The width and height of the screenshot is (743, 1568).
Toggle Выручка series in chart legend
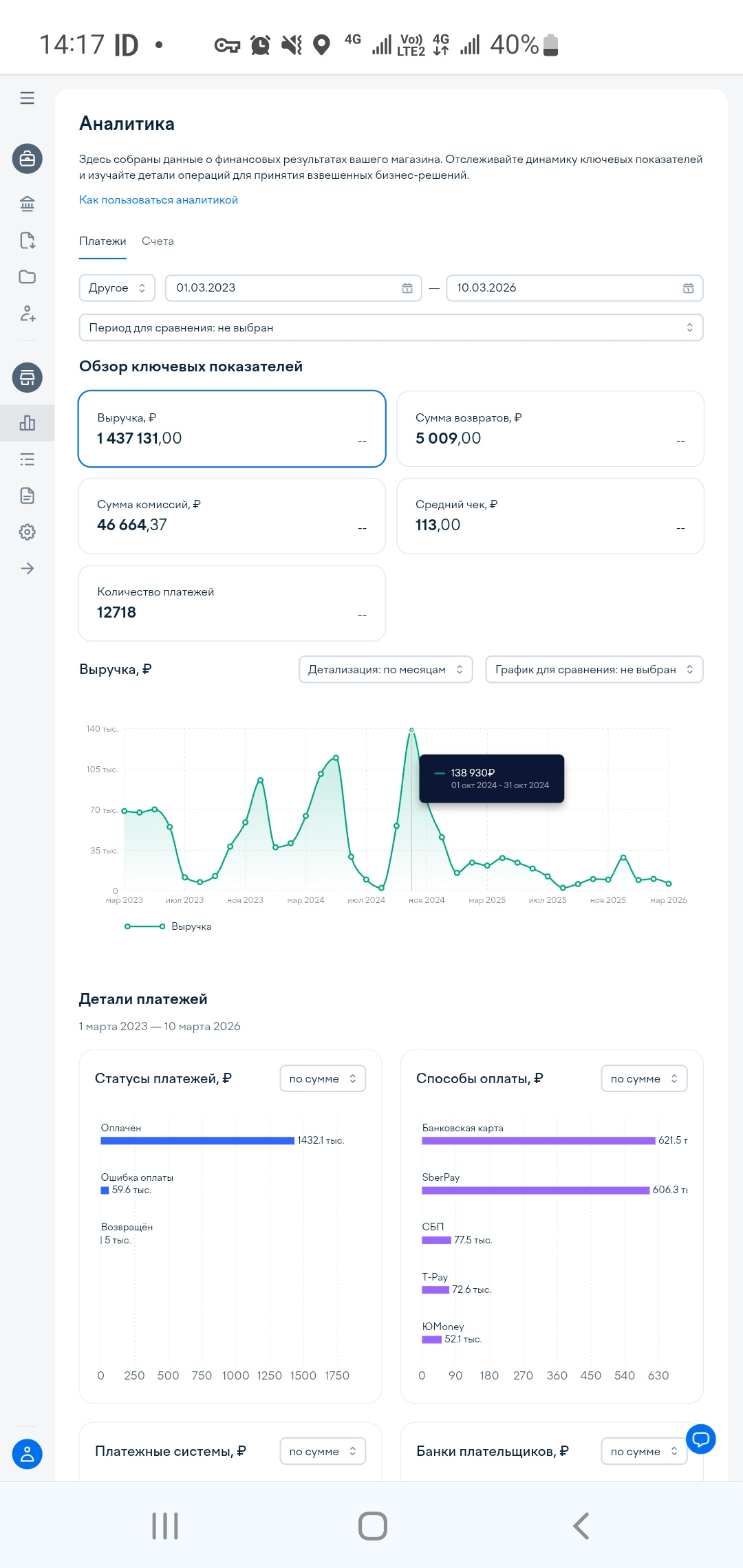click(x=168, y=927)
